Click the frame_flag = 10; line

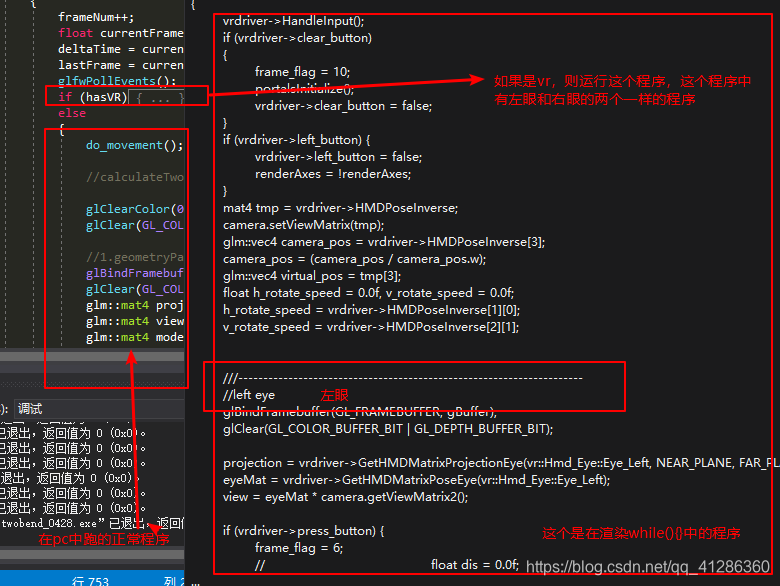click(302, 72)
